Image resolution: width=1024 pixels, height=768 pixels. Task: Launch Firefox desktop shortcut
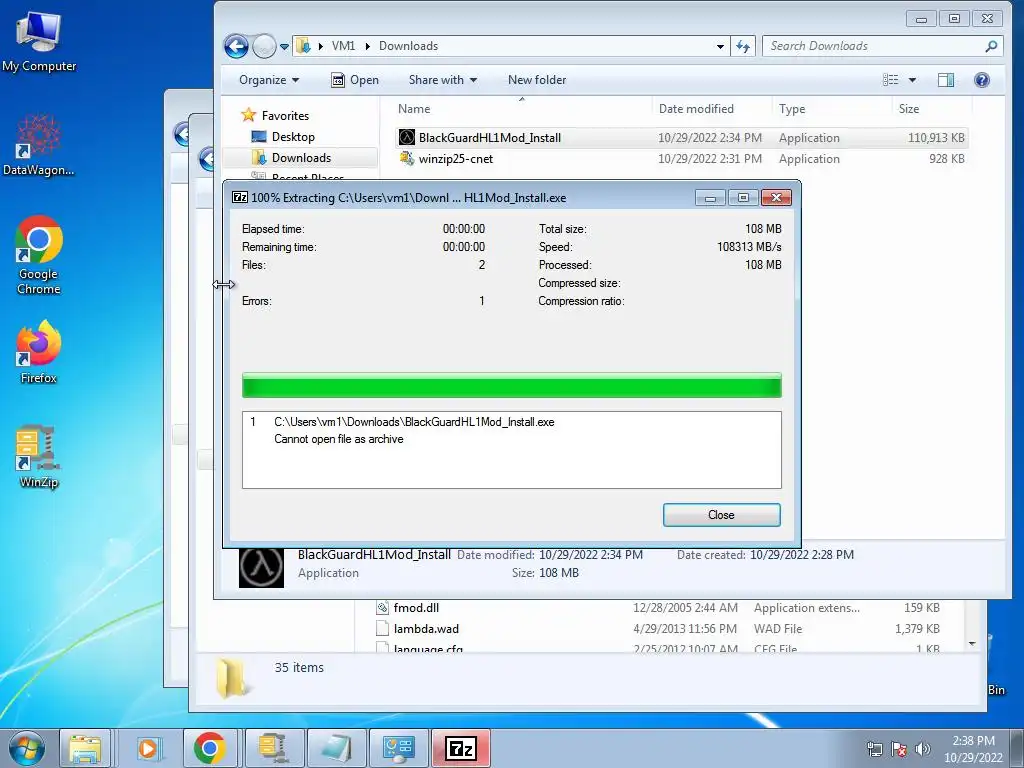39,351
